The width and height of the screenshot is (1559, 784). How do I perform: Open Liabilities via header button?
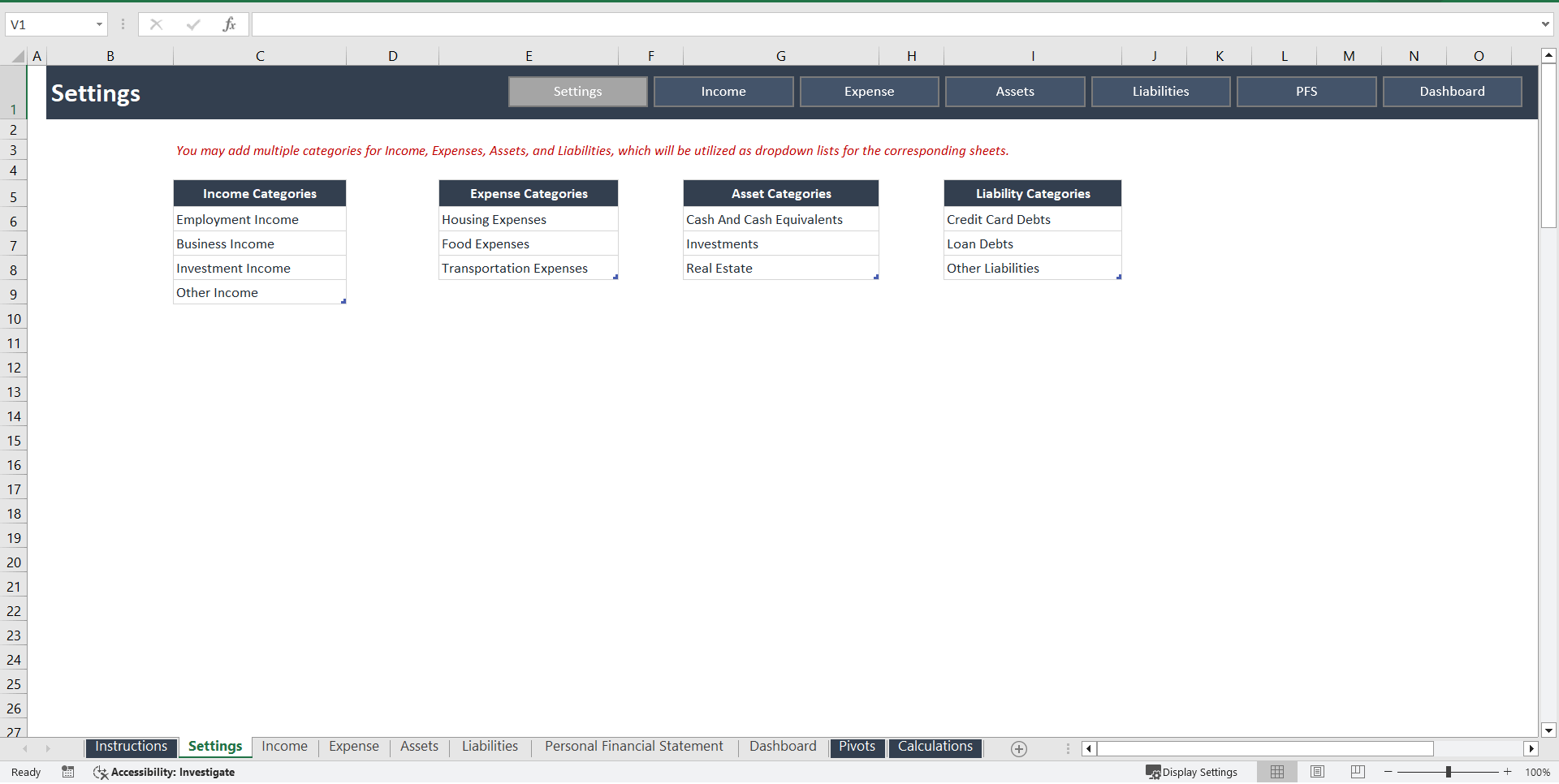pyautogui.click(x=1160, y=92)
